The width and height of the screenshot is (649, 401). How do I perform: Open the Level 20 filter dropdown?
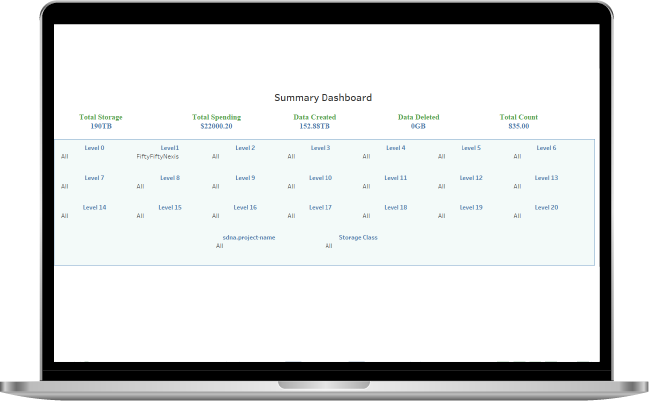pyautogui.click(x=517, y=216)
